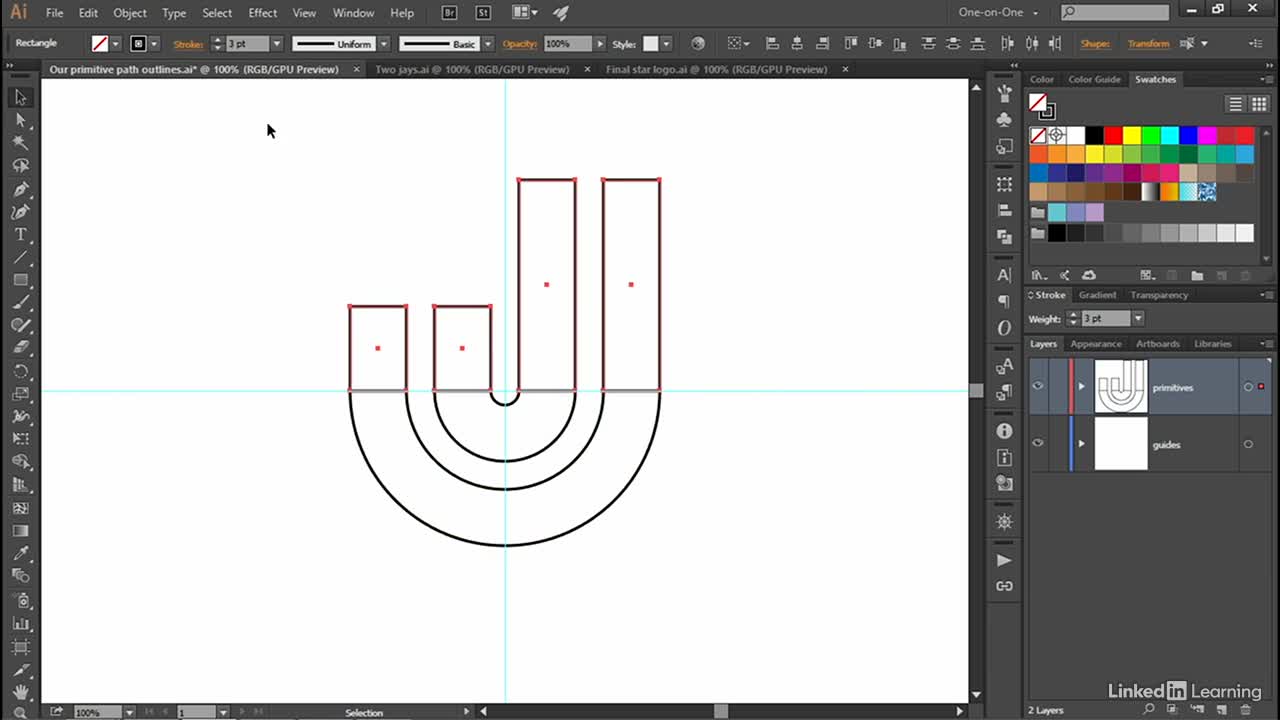Select the black arrow Selection tool
Viewport: 1280px width, 720px height.
pos(20,97)
